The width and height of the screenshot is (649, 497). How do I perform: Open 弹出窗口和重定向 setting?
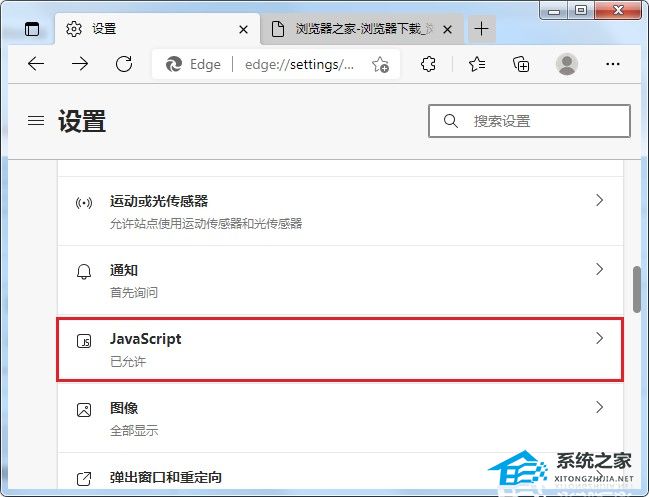click(x=166, y=477)
